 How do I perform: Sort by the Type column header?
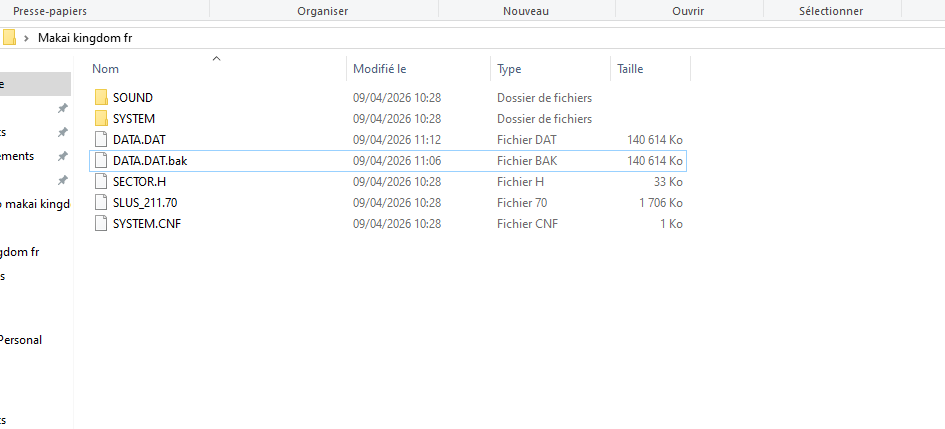tap(509, 69)
